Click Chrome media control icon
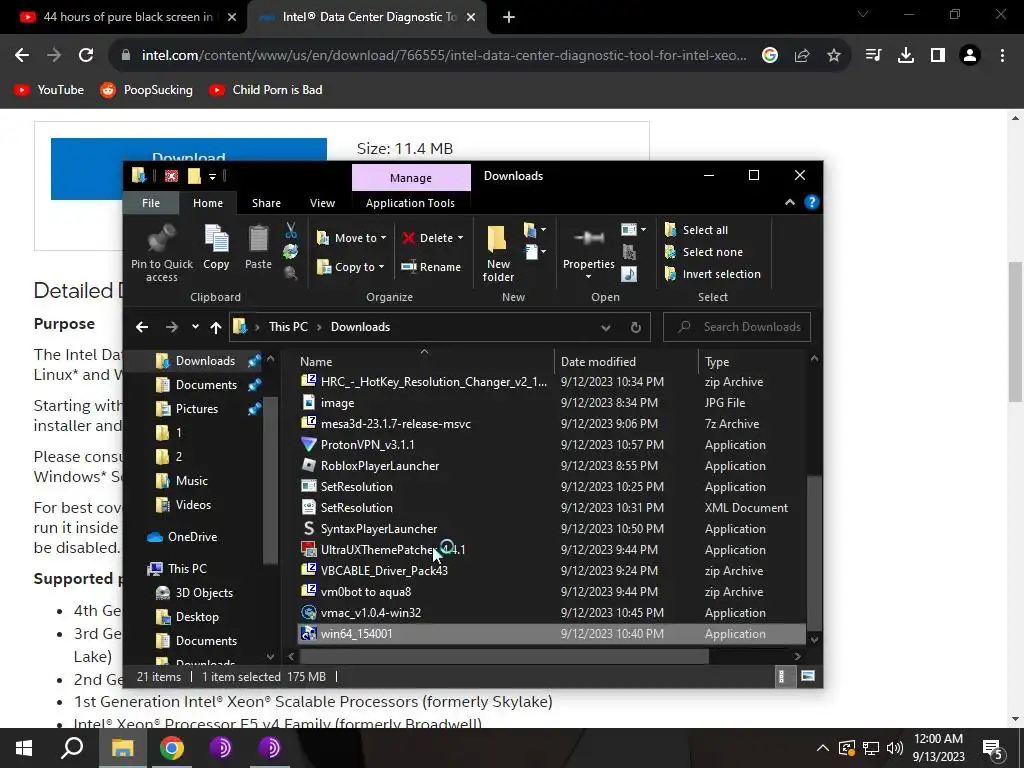The image size is (1024, 768). (x=873, y=56)
